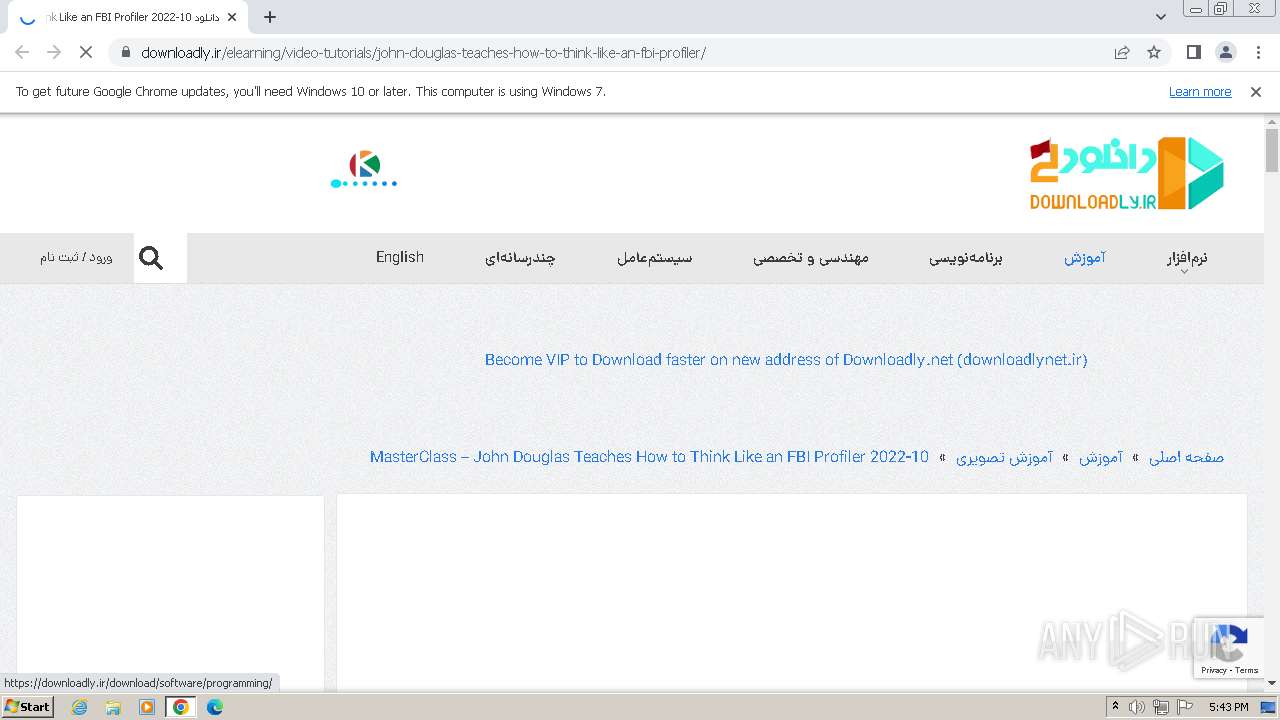Open the network tray icon

pyautogui.click(x=1161, y=707)
